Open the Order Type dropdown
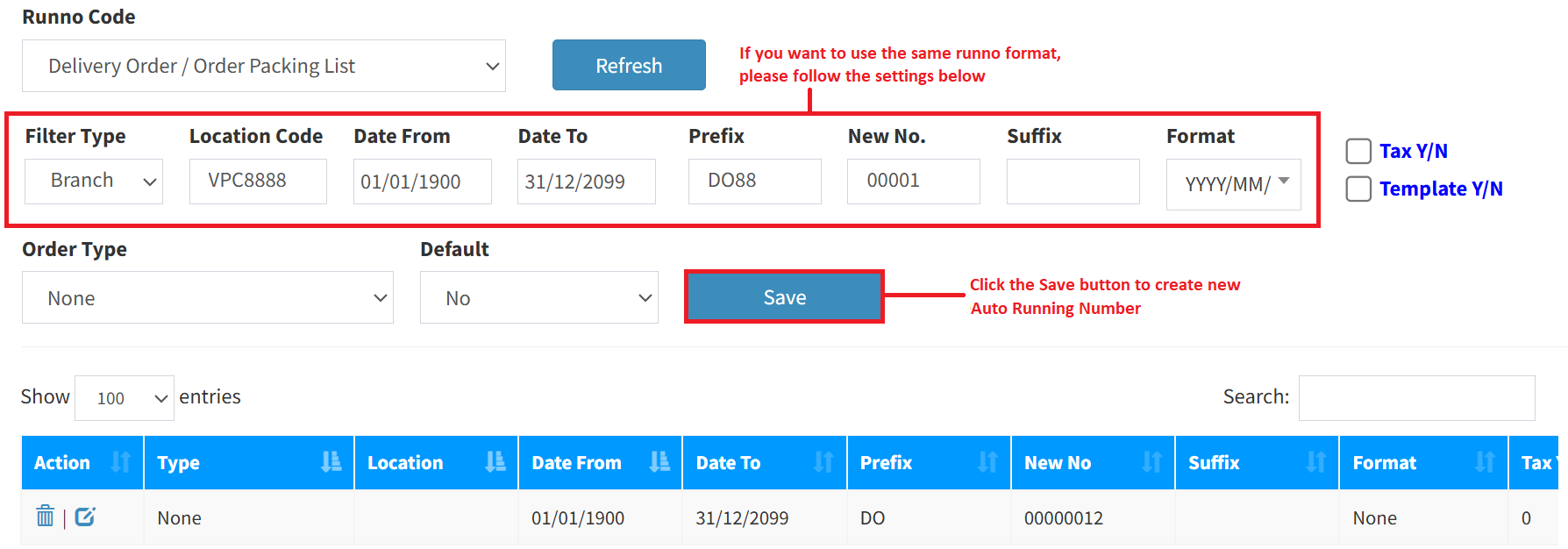 [207, 298]
